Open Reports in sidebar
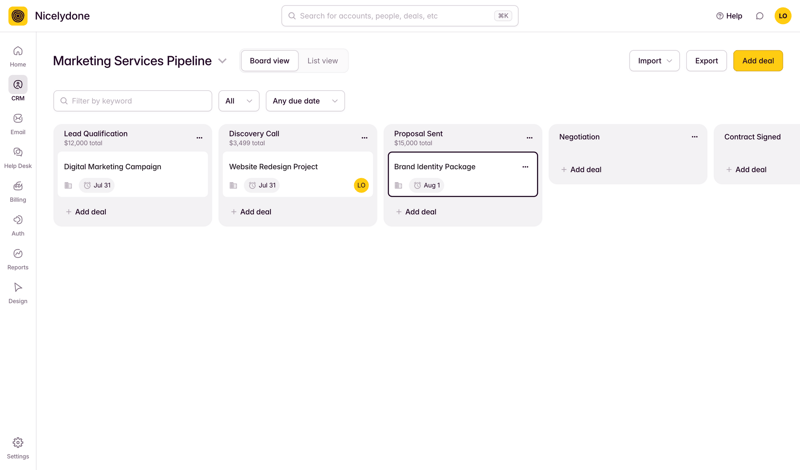Screen dimensions: 800x470 18,259
